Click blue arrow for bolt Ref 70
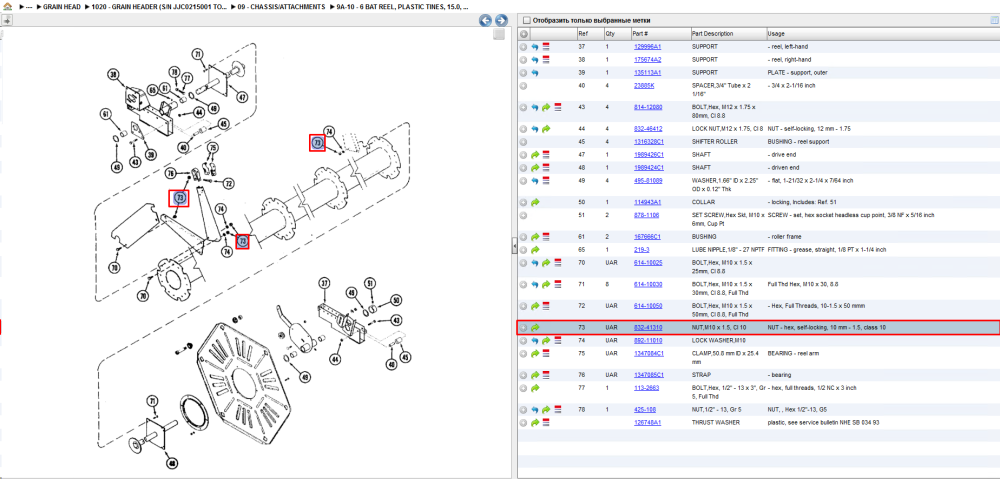The image size is (1000, 479). tap(535, 263)
